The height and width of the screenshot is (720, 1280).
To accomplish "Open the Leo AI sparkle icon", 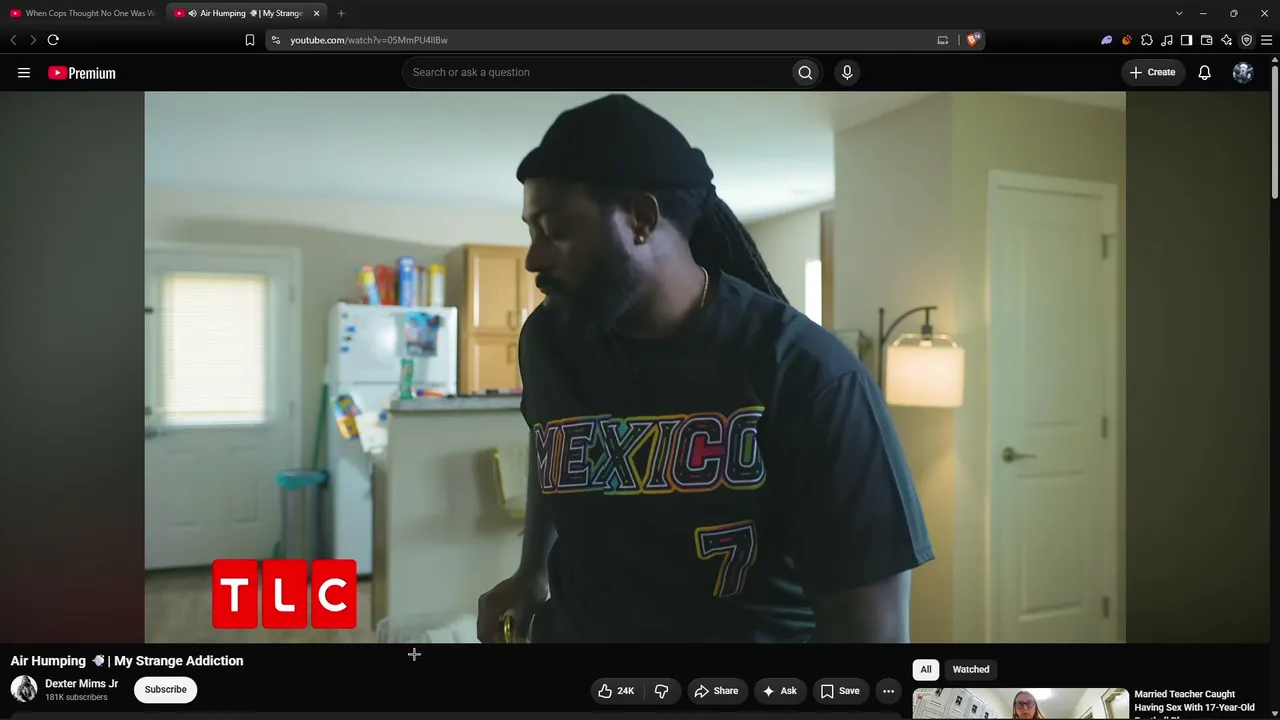I will (x=1226, y=40).
